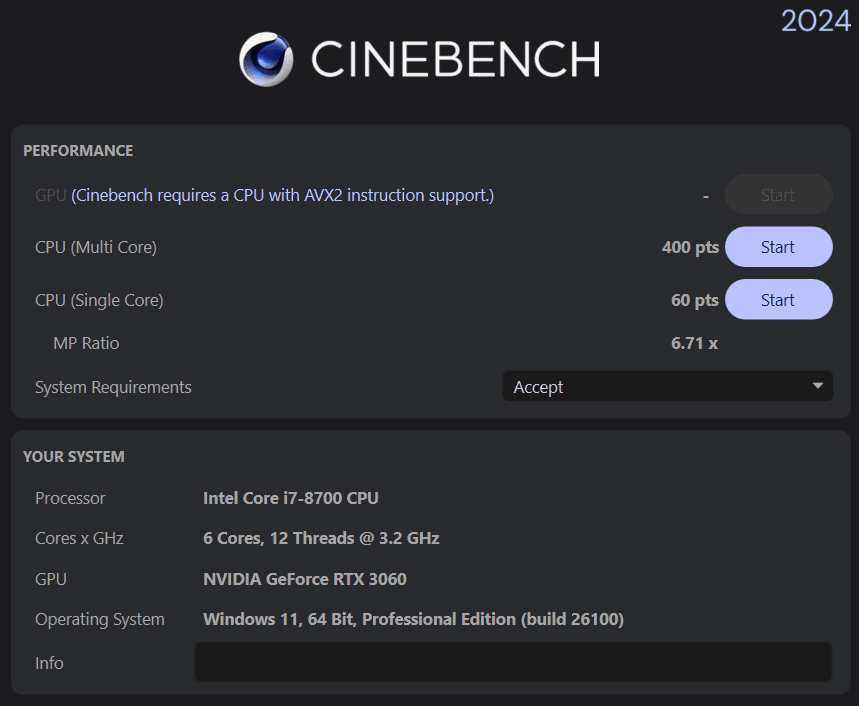Click the CPU (Single Core) label
This screenshot has width=859, height=706.
[99, 300]
